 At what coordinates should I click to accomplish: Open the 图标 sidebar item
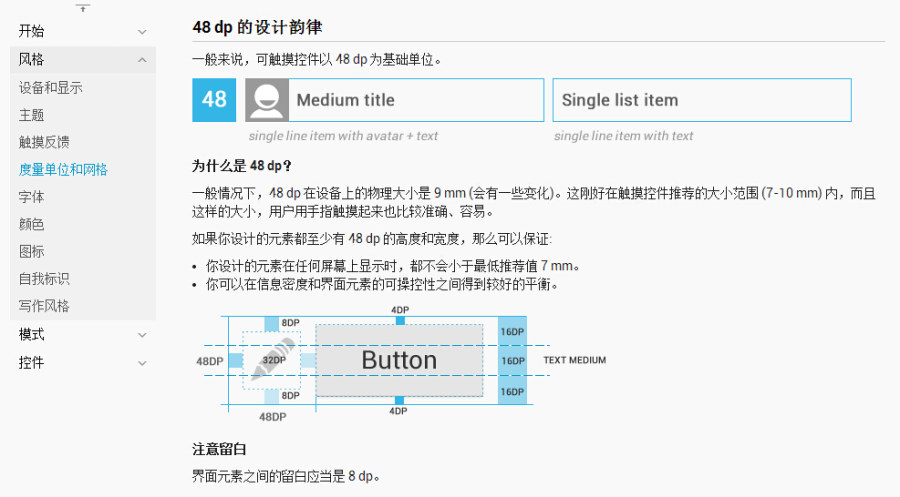[32, 251]
